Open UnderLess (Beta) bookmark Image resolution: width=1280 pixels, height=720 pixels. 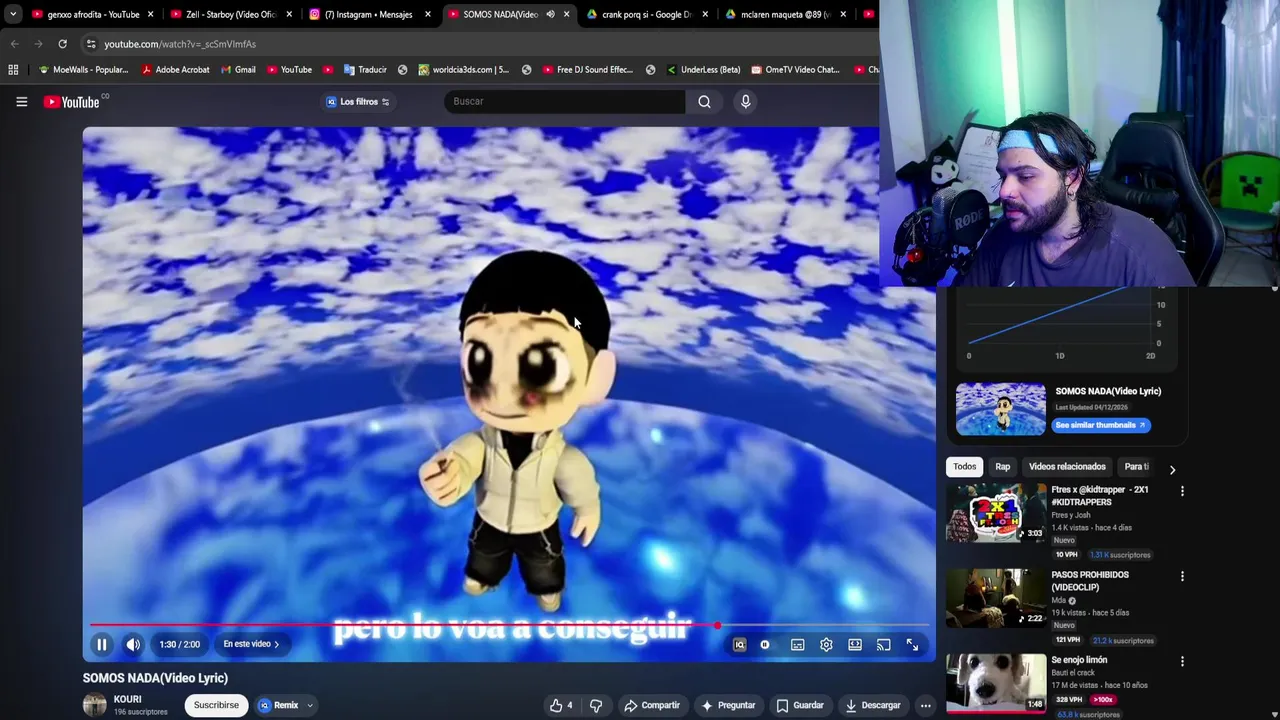pyautogui.click(x=703, y=70)
